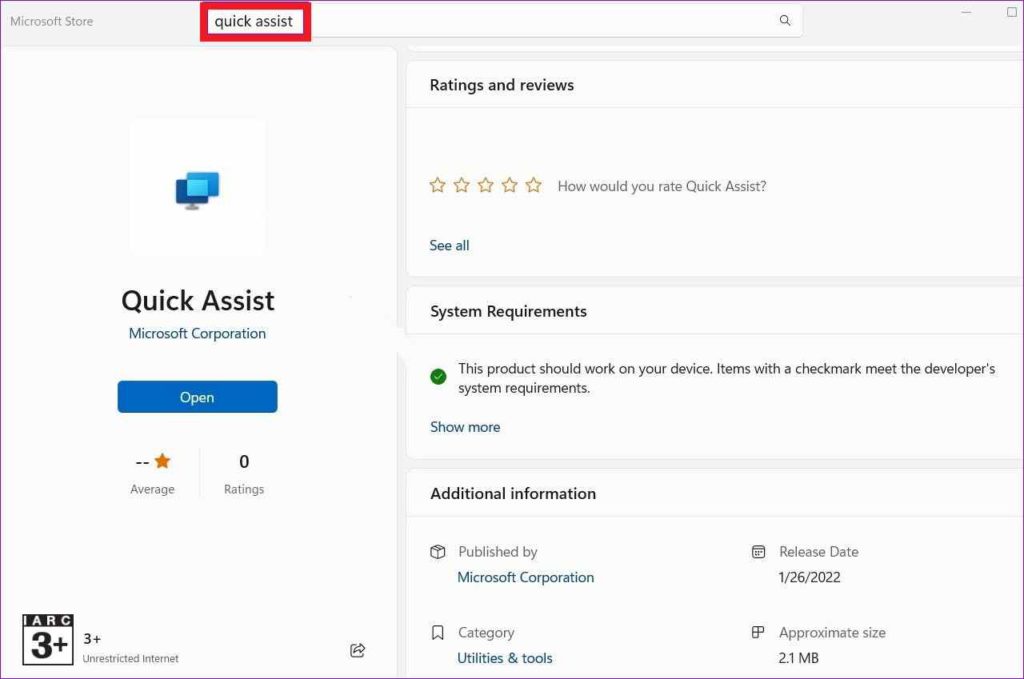The width and height of the screenshot is (1024, 679).
Task: Rate Quick Assist five stars
Action: 534,185
